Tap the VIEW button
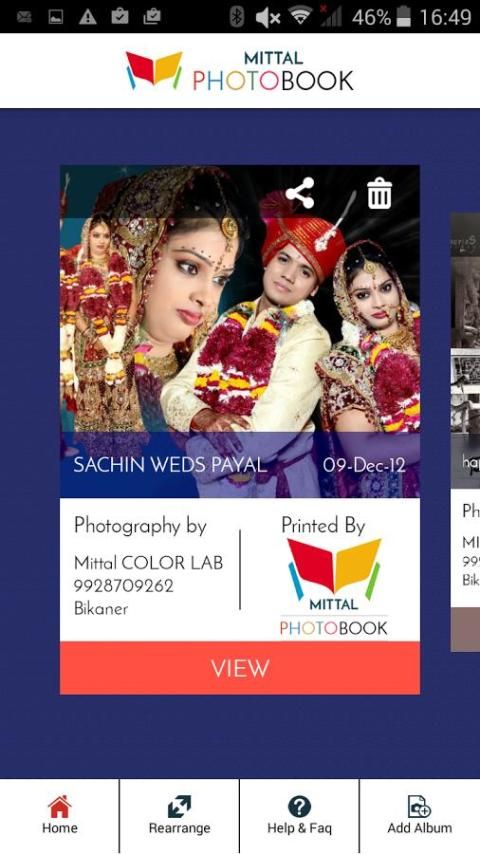480x854 pixels. (240, 668)
